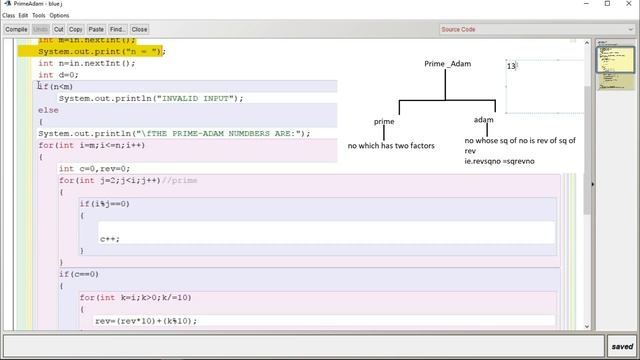Click the editor scrollbar down arrow
640x360 pixels.
click(x=587, y=326)
